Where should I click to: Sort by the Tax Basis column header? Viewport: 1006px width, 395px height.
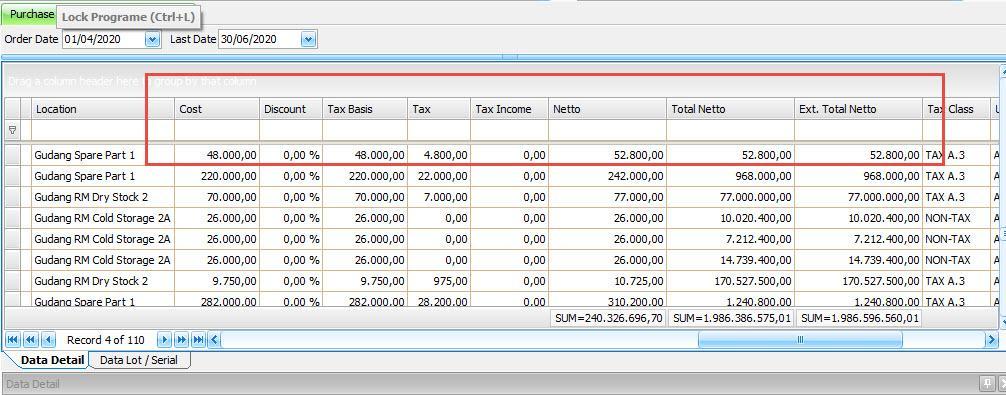(364, 109)
